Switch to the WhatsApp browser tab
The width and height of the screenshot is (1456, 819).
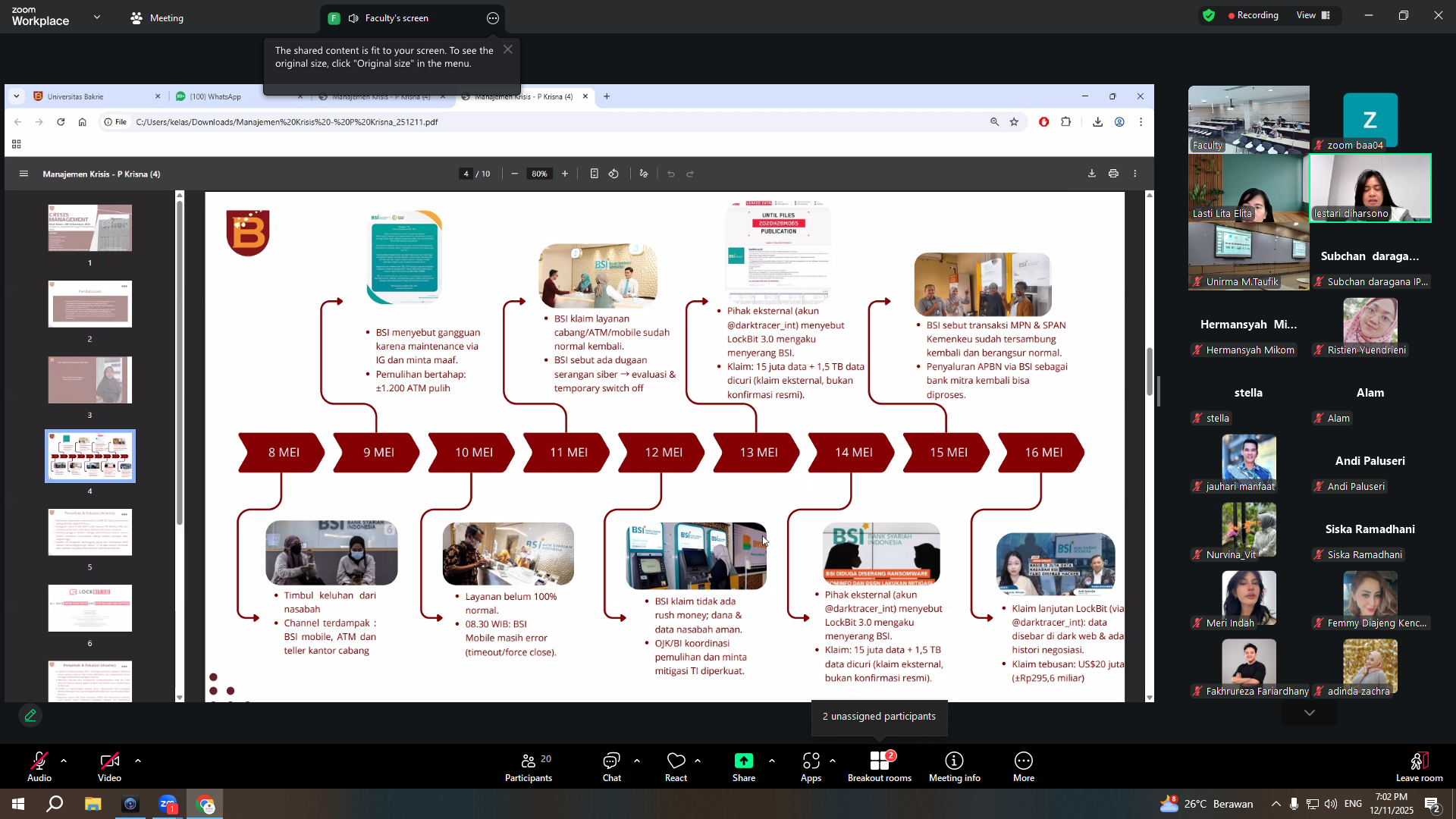240,96
